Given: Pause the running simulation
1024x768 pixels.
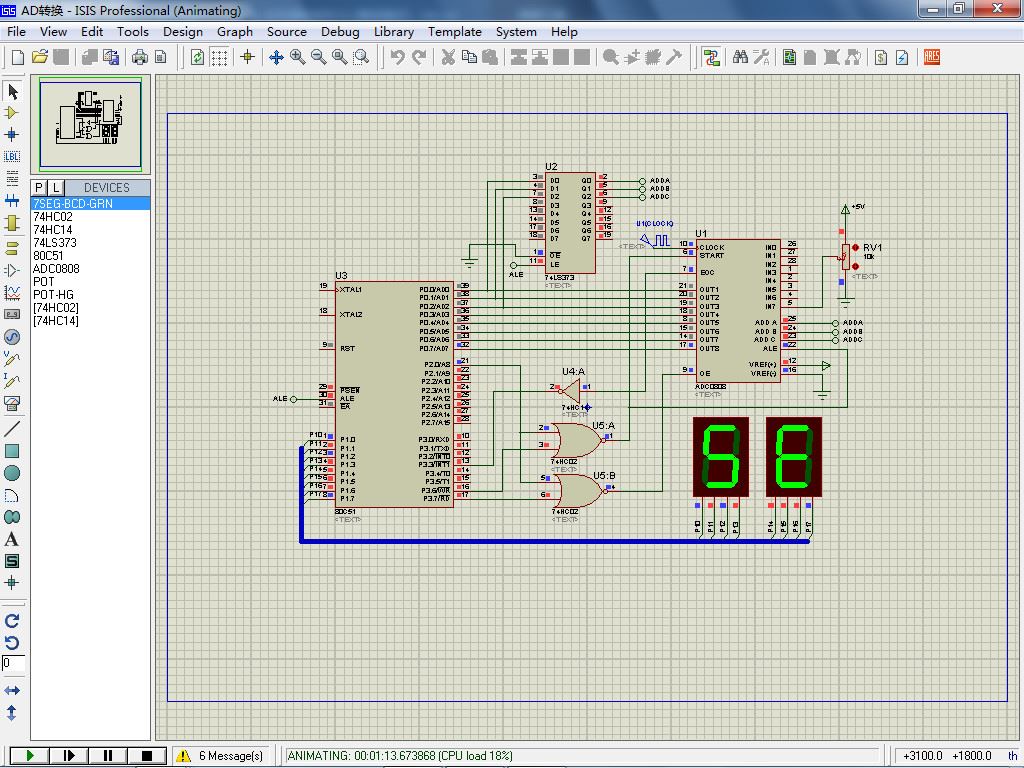Looking at the screenshot, I should tap(108, 756).
